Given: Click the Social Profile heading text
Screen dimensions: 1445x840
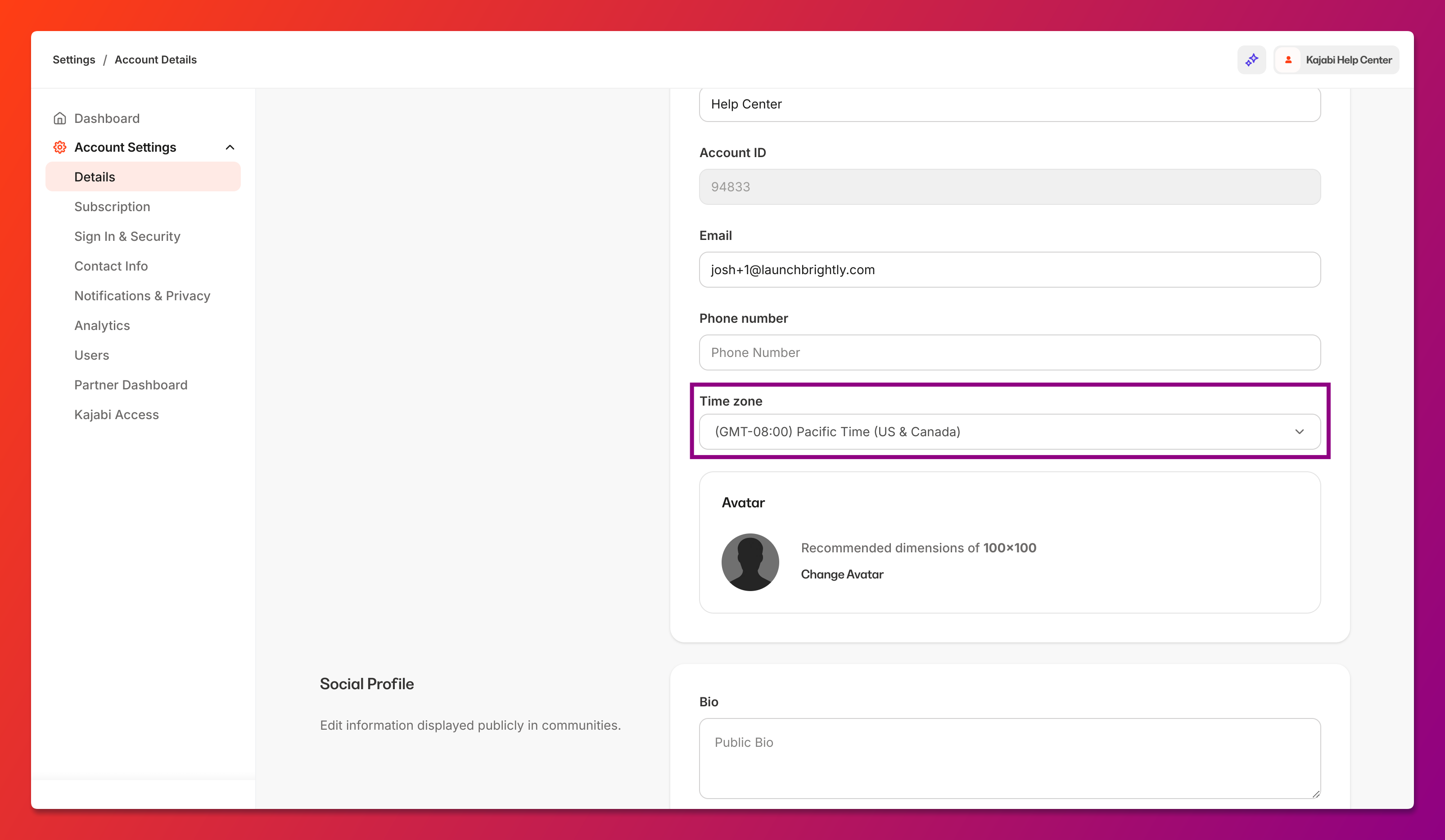Looking at the screenshot, I should coord(367,684).
